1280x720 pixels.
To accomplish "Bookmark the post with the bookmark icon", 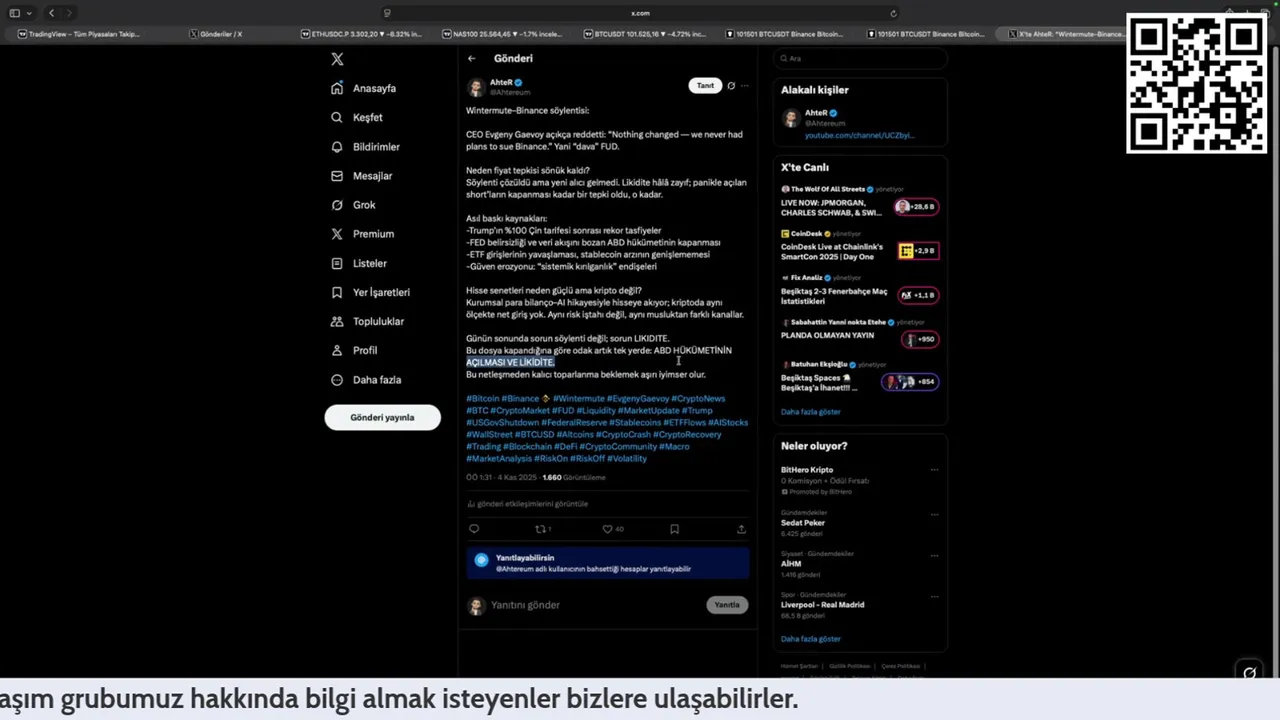I will [674, 529].
